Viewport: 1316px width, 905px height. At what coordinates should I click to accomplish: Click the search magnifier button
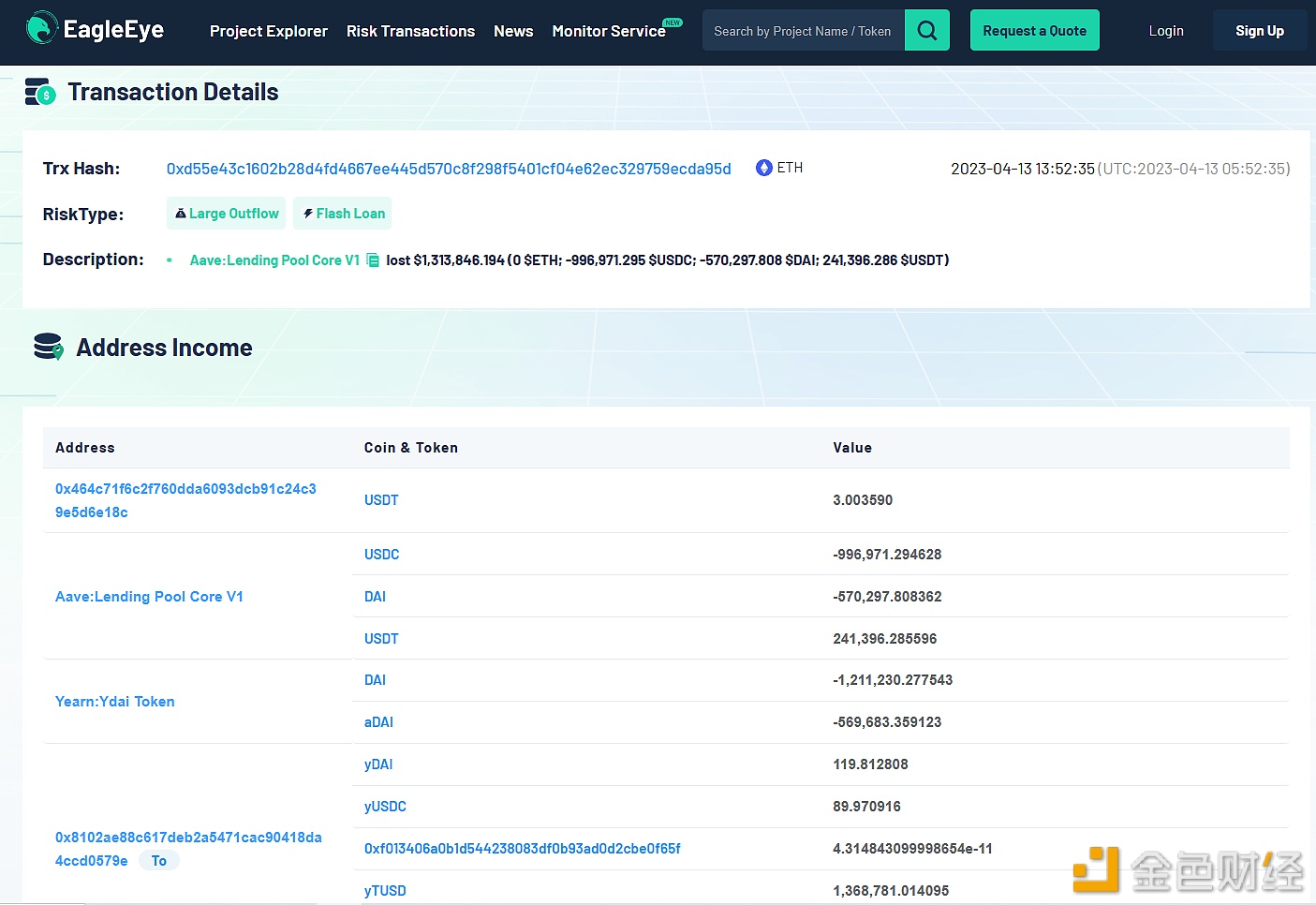[x=927, y=30]
